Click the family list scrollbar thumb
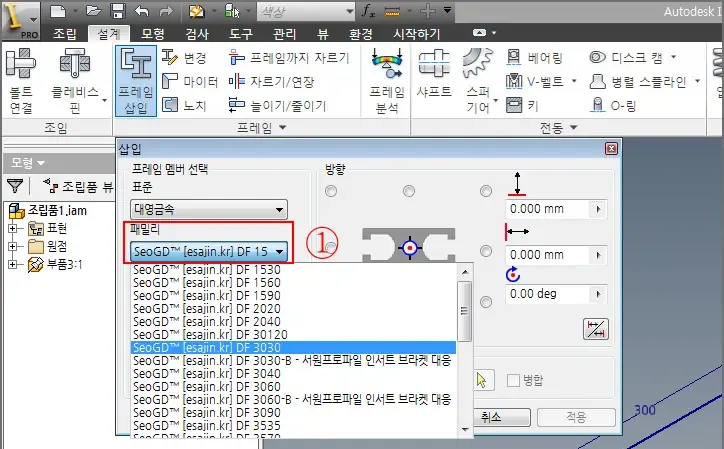 pyautogui.click(x=465, y=311)
